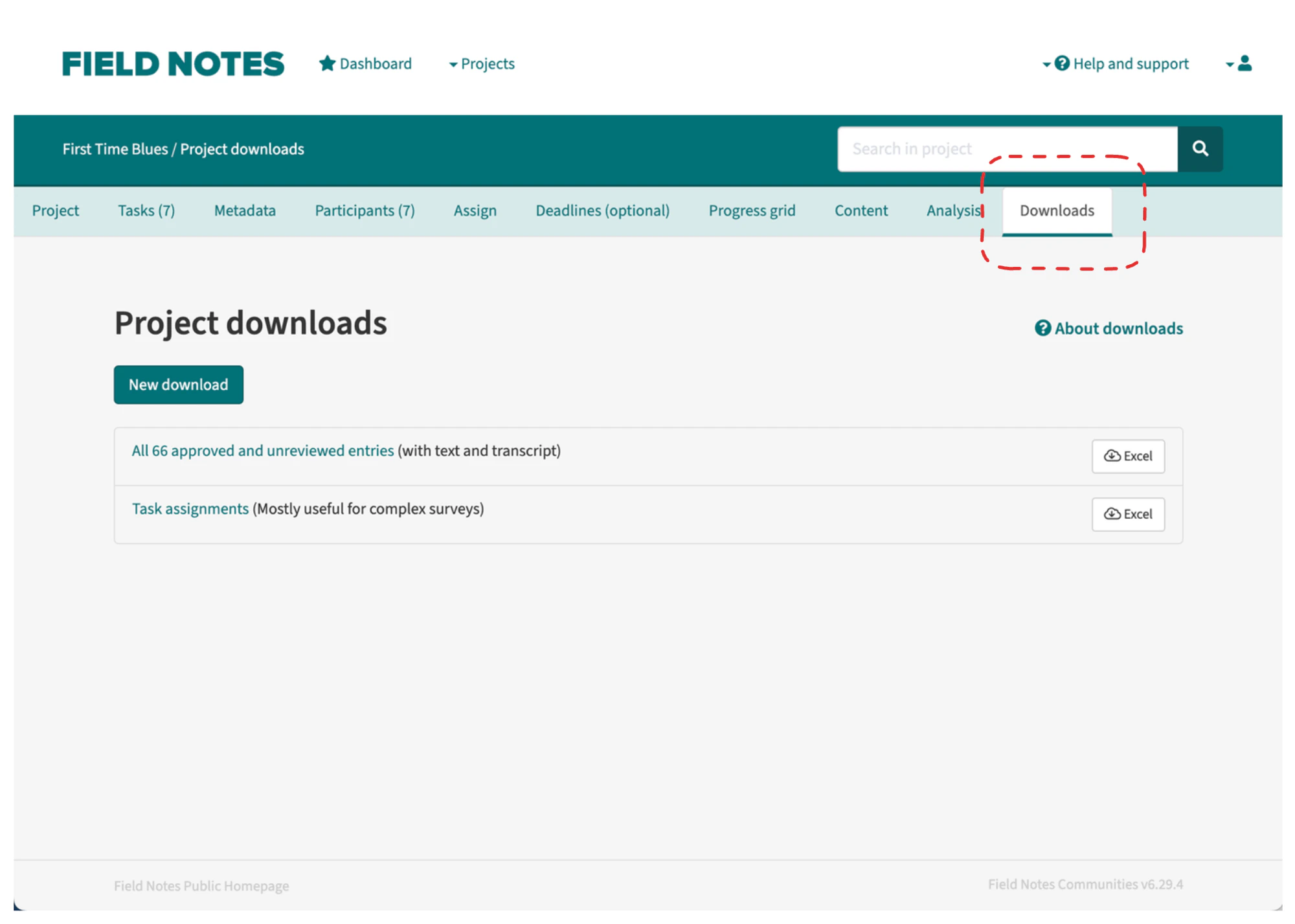Expand the Projects dropdown menu
Image resolution: width=1295 pixels, height=924 pixels.
coord(482,64)
